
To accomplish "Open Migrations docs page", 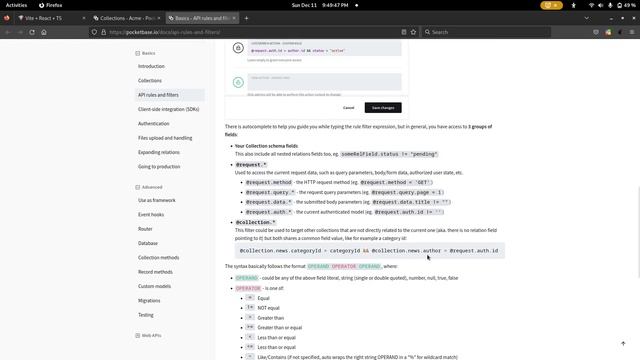I will click(x=149, y=301).
